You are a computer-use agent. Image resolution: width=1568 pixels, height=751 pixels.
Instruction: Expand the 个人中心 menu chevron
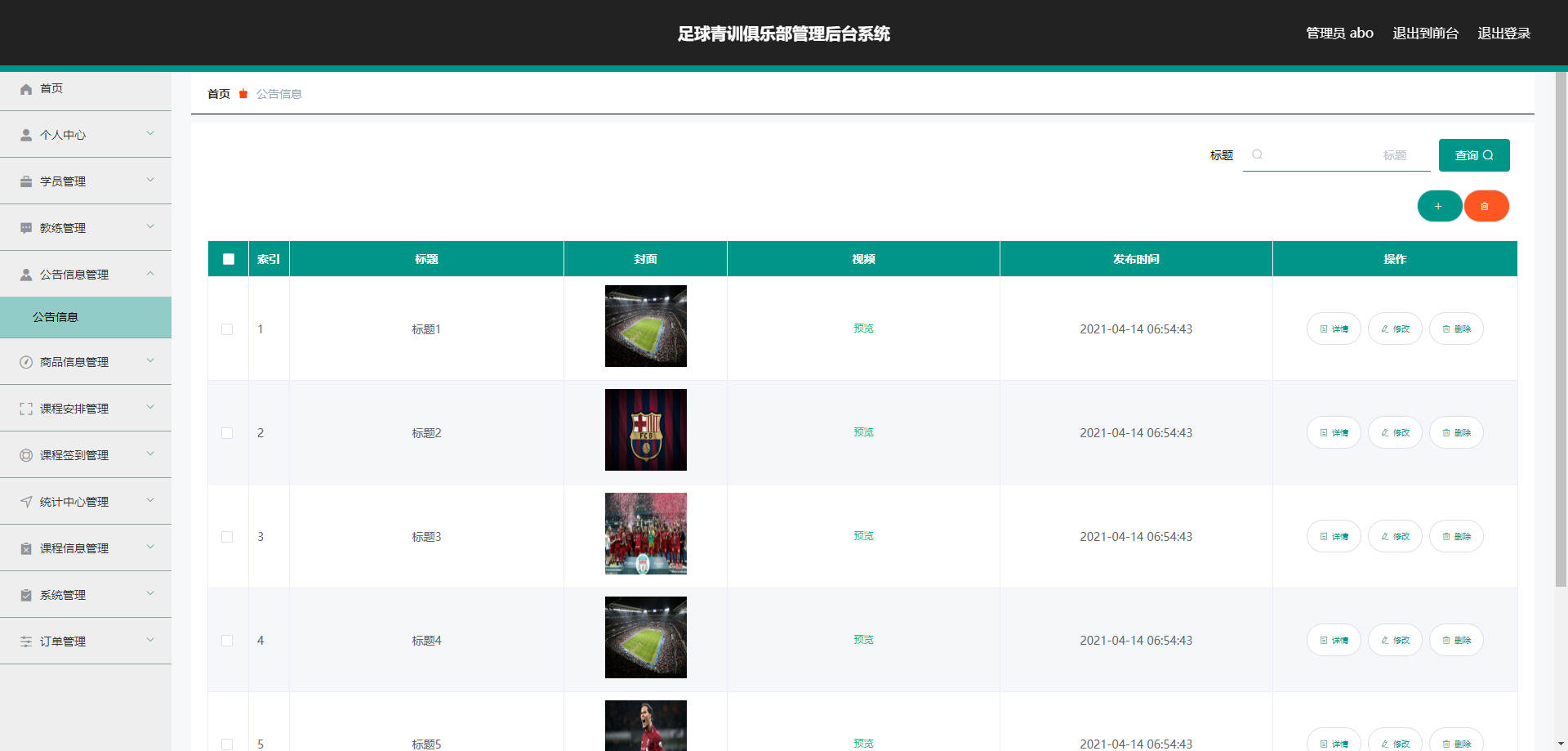click(150, 133)
